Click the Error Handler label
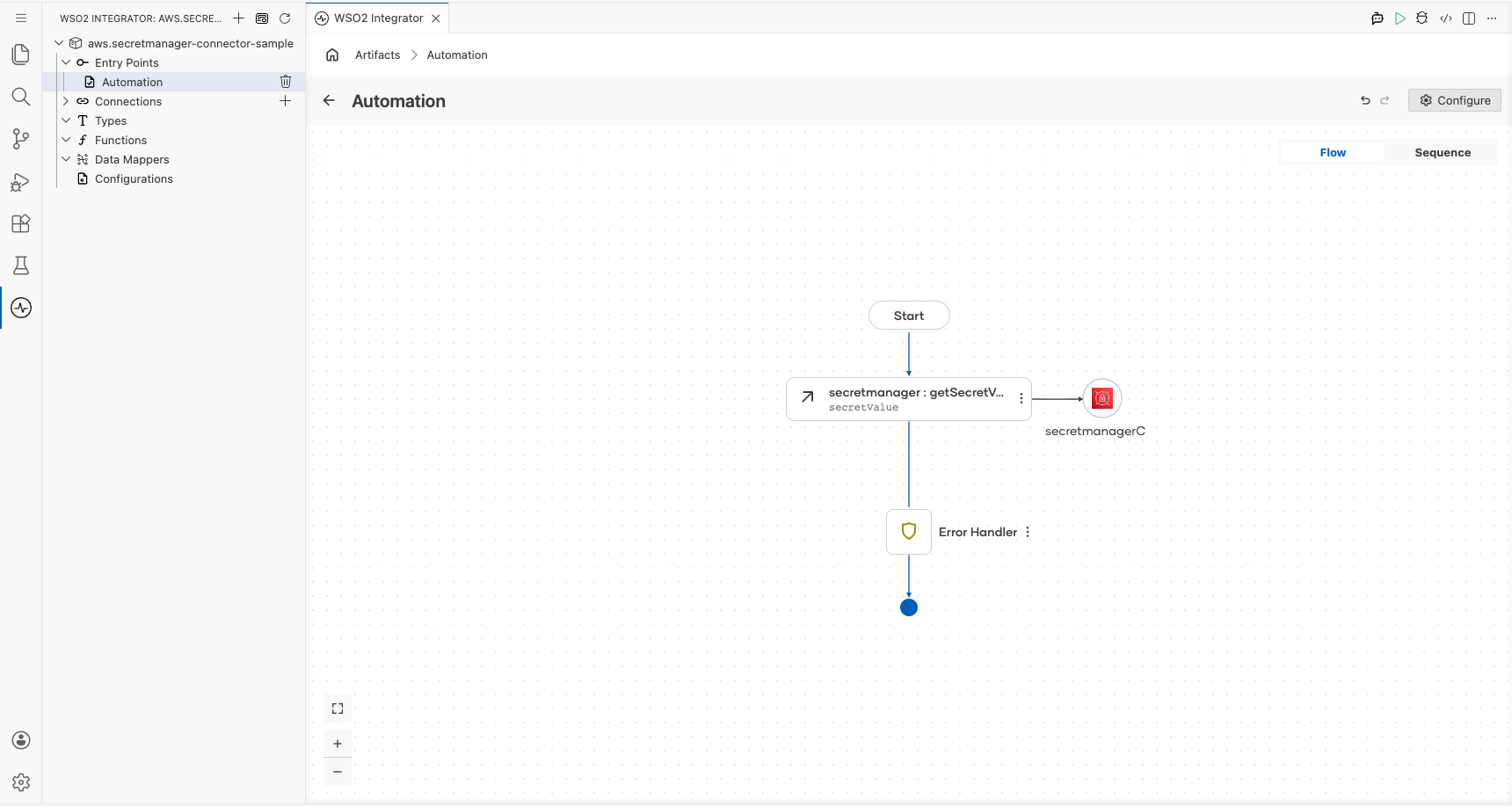Image resolution: width=1512 pixels, height=807 pixels. (x=978, y=532)
